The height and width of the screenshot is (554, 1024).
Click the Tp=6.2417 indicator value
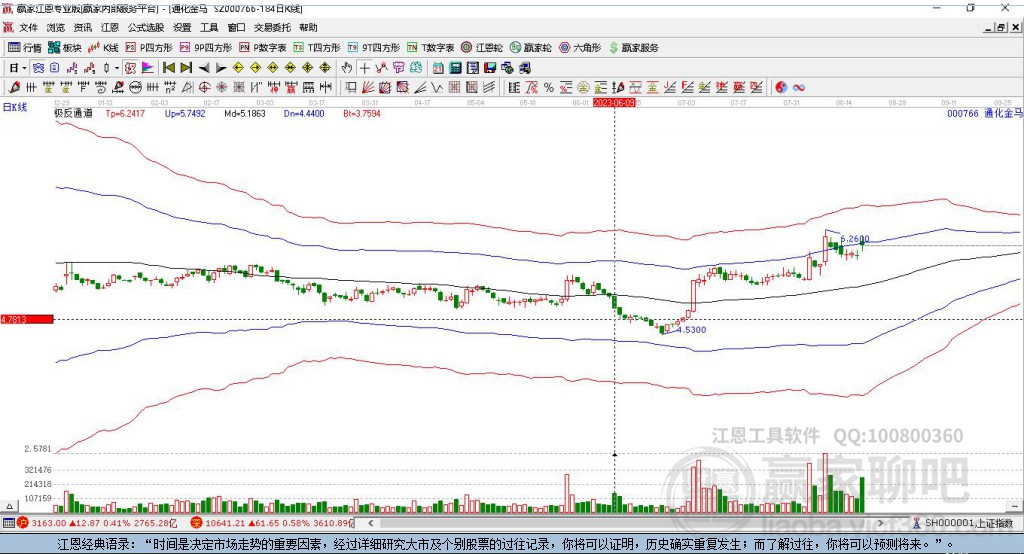click(x=125, y=113)
